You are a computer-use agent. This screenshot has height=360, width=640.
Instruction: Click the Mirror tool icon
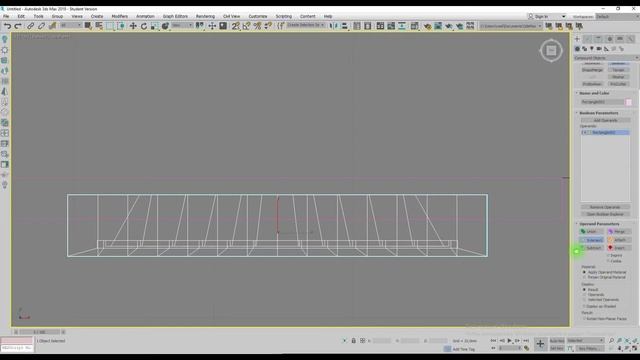(334, 26)
